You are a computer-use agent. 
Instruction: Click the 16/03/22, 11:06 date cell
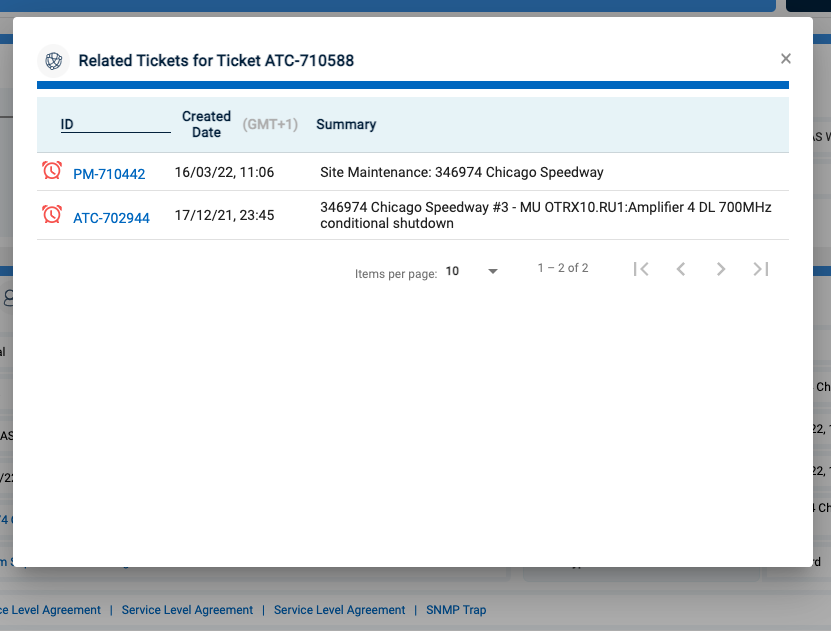pos(224,172)
